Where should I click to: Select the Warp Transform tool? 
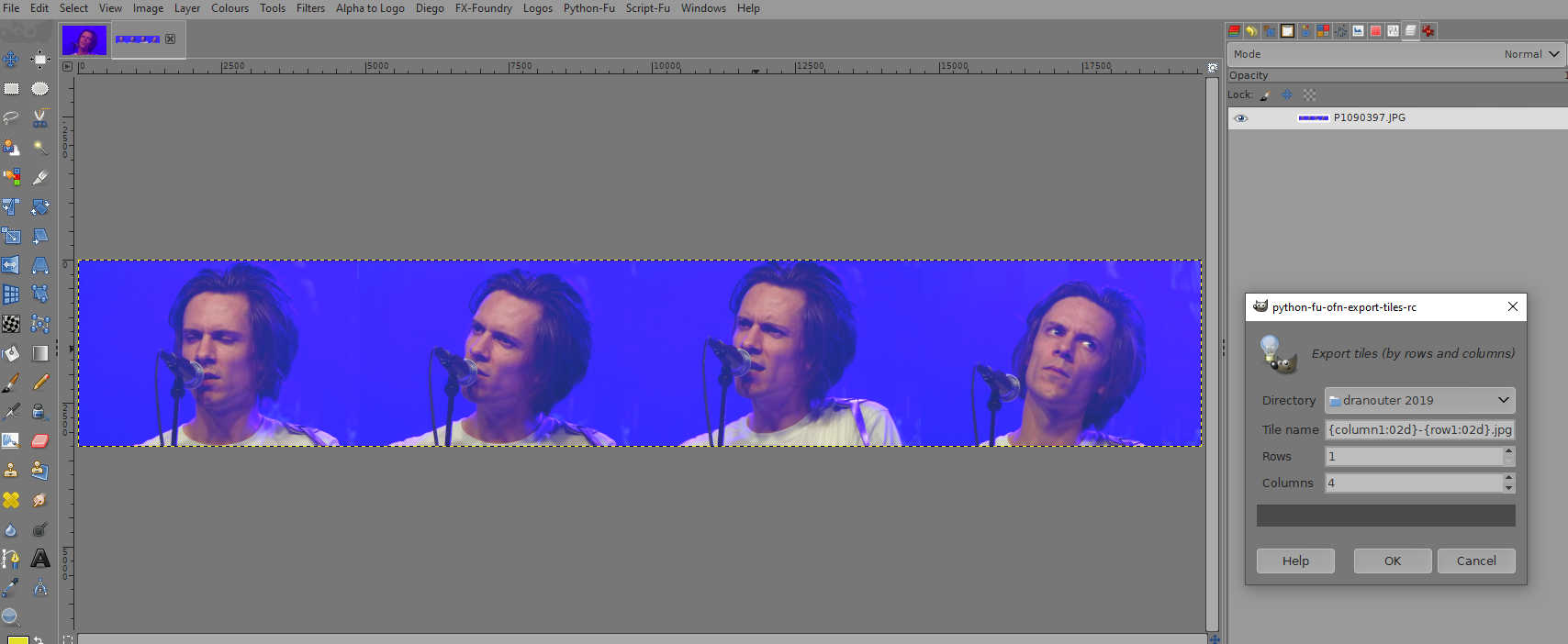coord(11,324)
